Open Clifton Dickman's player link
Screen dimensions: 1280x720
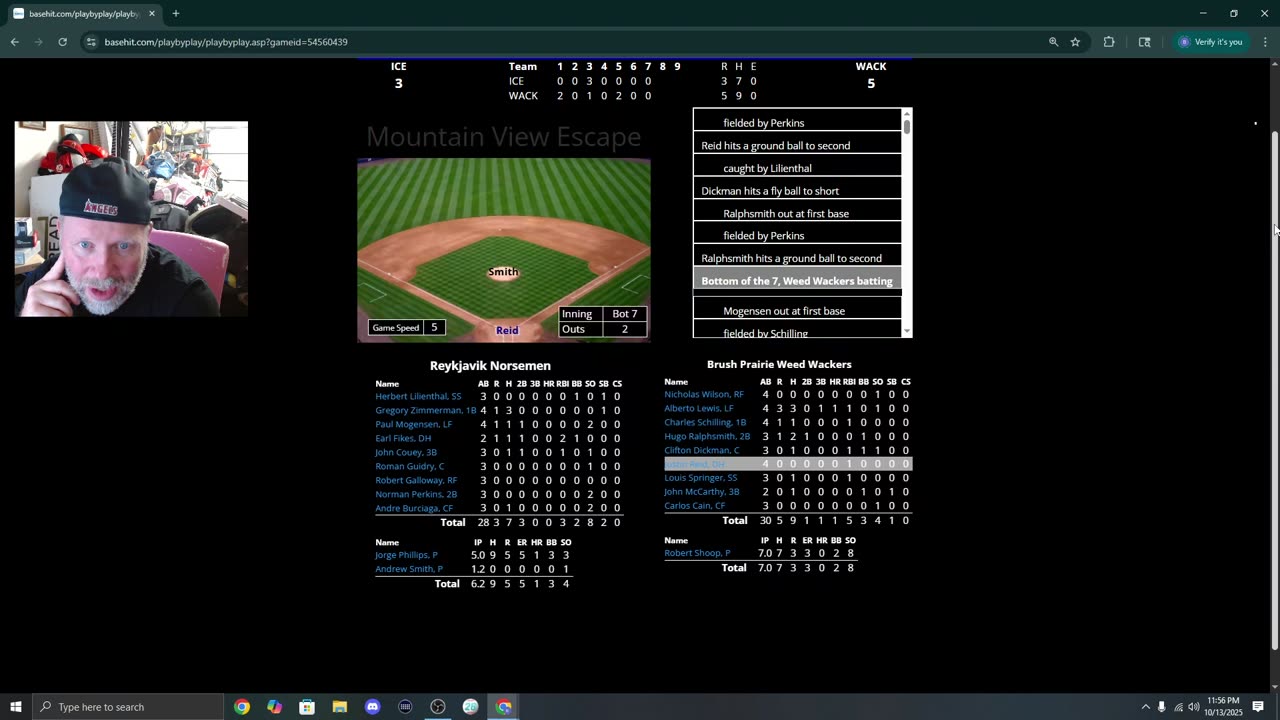(x=702, y=451)
